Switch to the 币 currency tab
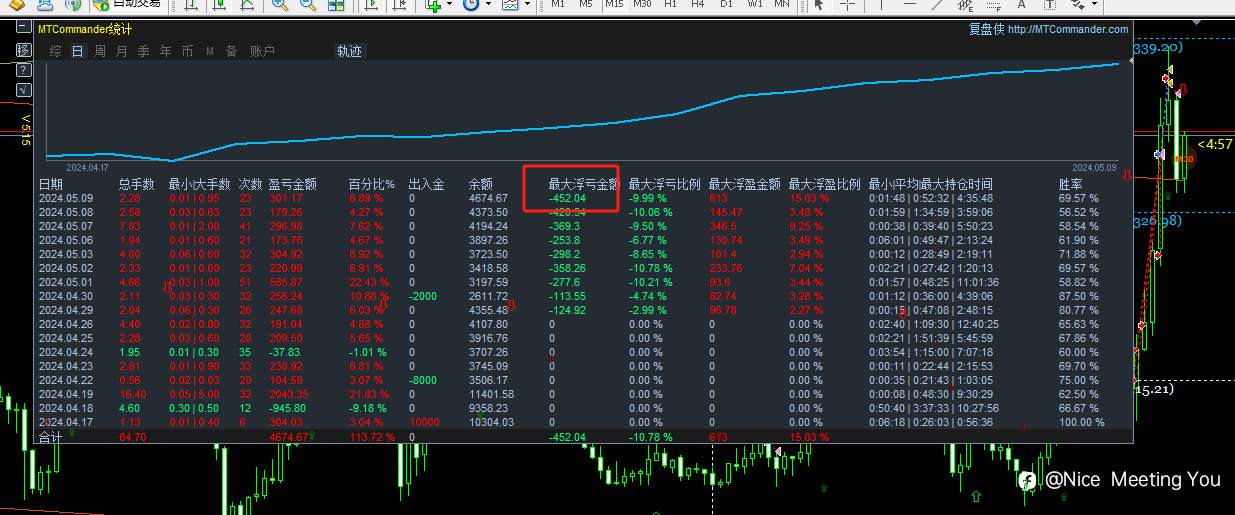This screenshot has height=515, width=1235. point(187,51)
